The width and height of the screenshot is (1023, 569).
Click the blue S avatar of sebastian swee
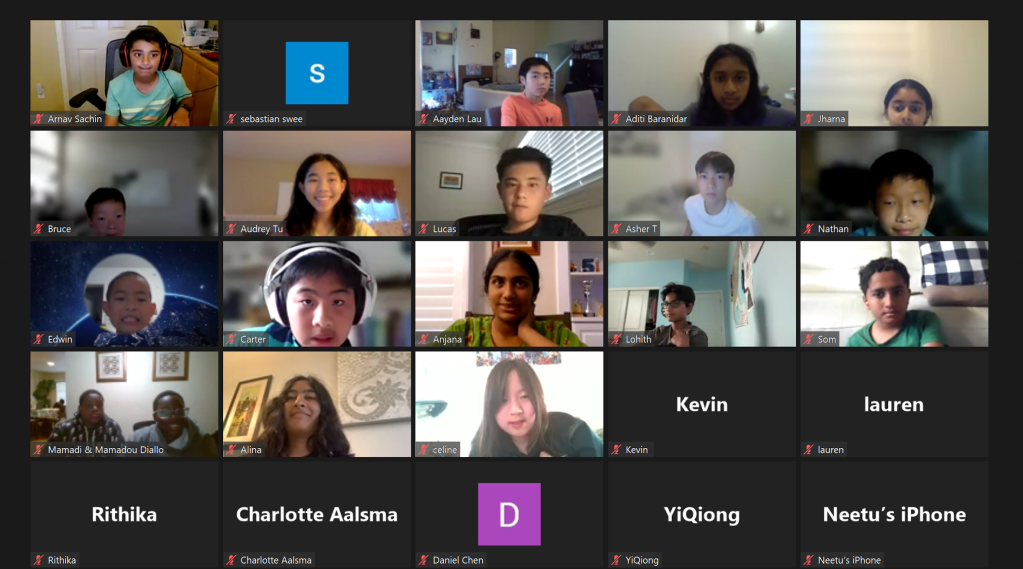317,73
